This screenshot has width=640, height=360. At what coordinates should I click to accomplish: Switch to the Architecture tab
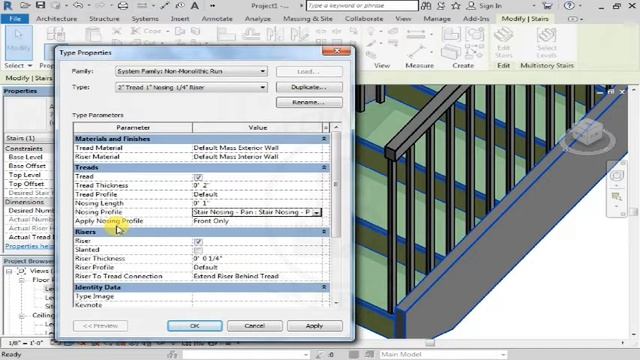(56, 19)
